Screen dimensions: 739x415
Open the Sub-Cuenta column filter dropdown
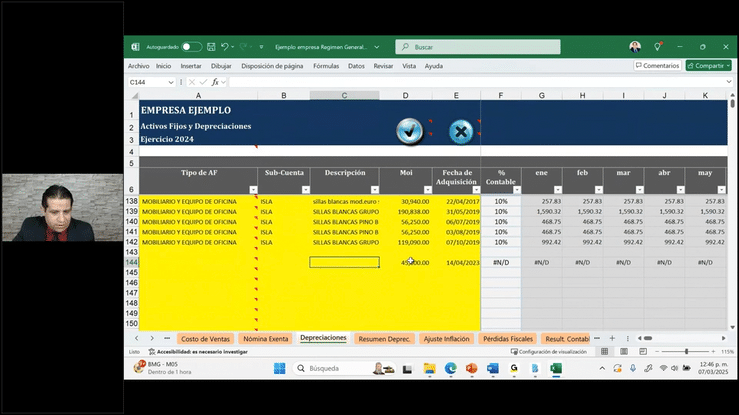tap(304, 189)
